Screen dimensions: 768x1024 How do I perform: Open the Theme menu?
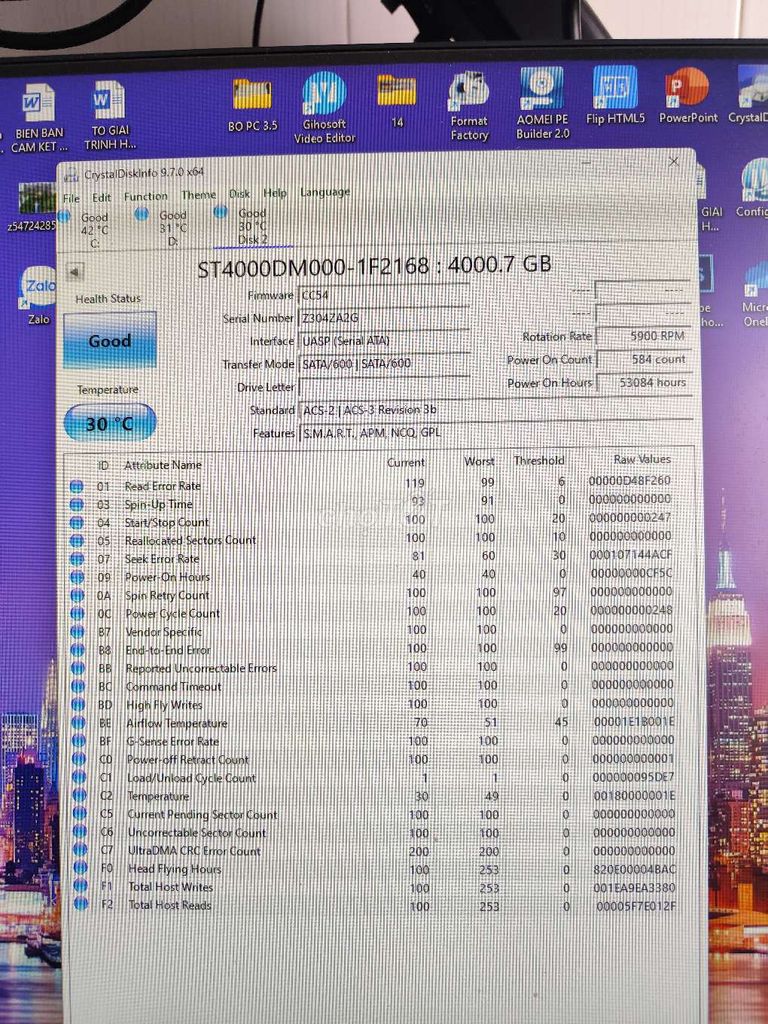click(x=199, y=195)
